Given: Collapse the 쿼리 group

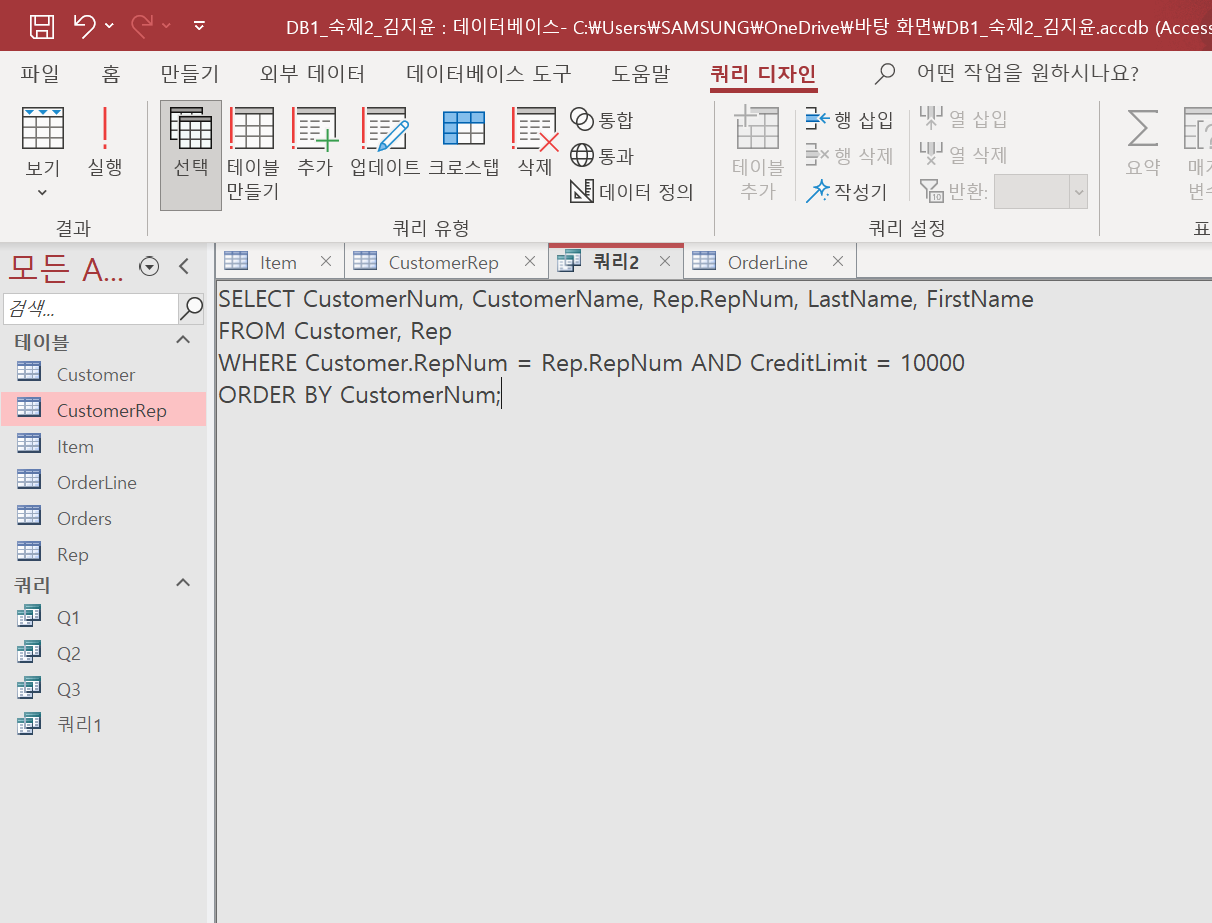Looking at the screenshot, I should tap(183, 583).
